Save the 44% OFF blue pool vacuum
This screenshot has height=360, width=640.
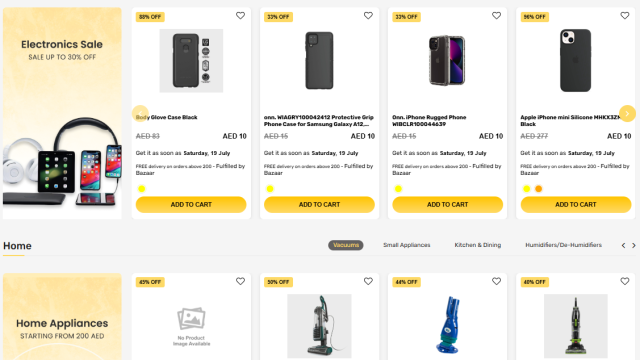coord(496,281)
